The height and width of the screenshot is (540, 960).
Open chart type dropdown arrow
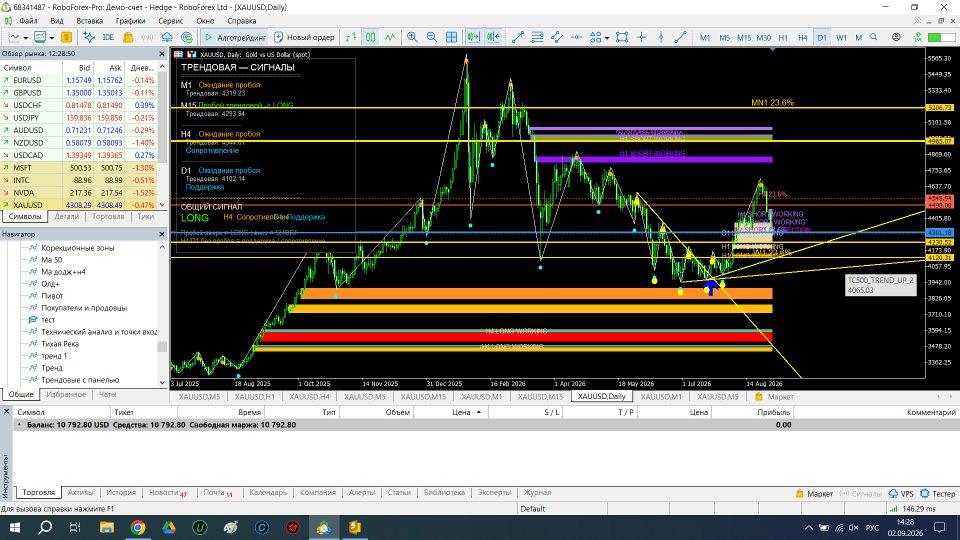(28, 37)
